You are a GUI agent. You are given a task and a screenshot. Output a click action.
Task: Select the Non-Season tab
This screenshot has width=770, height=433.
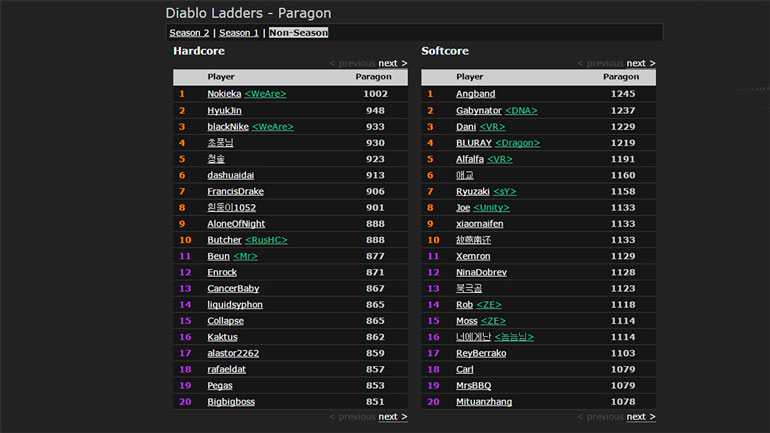(299, 33)
